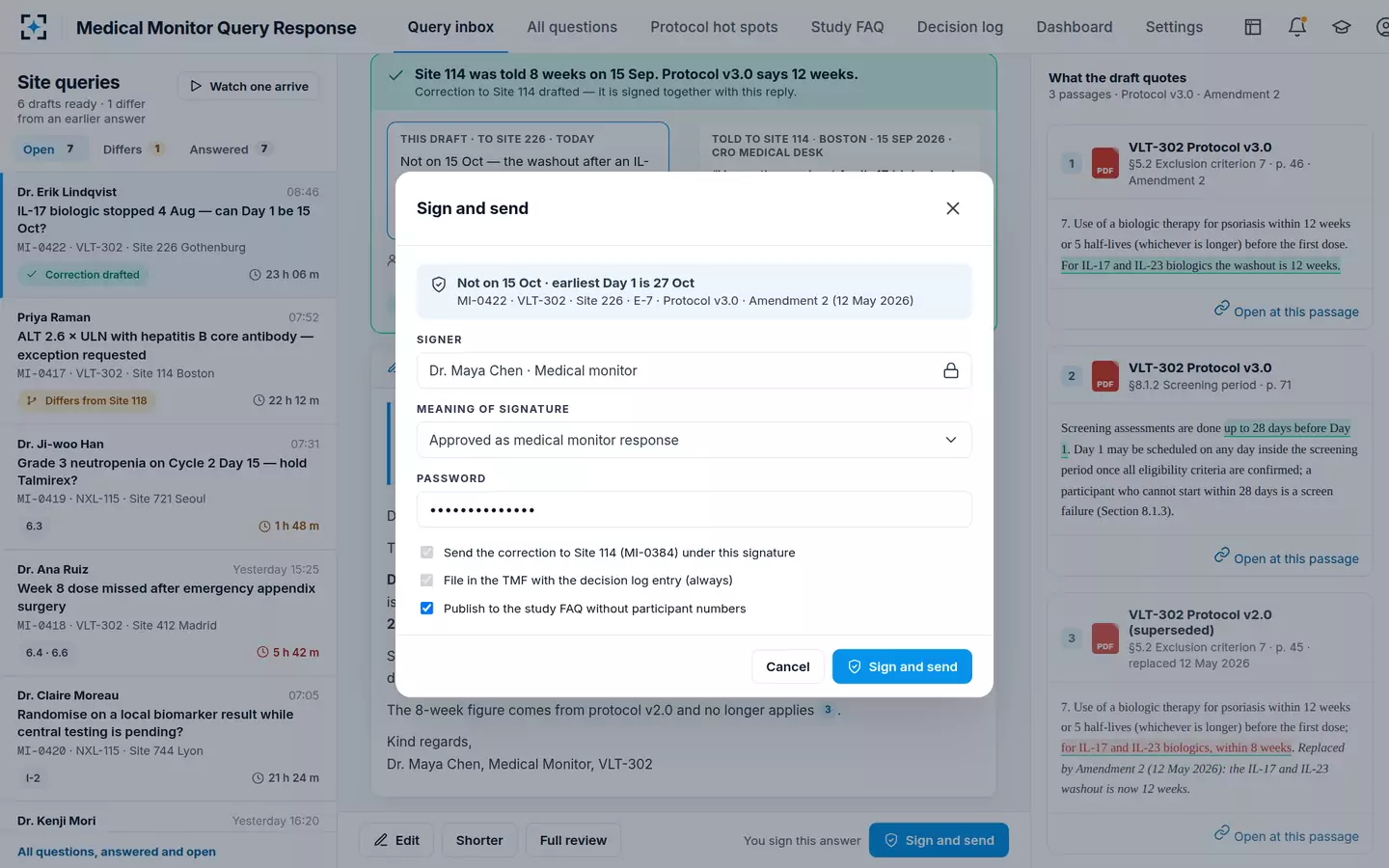This screenshot has height=868, width=1389.
Task: Select the Dashboard tab
Action: click(x=1075, y=27)
